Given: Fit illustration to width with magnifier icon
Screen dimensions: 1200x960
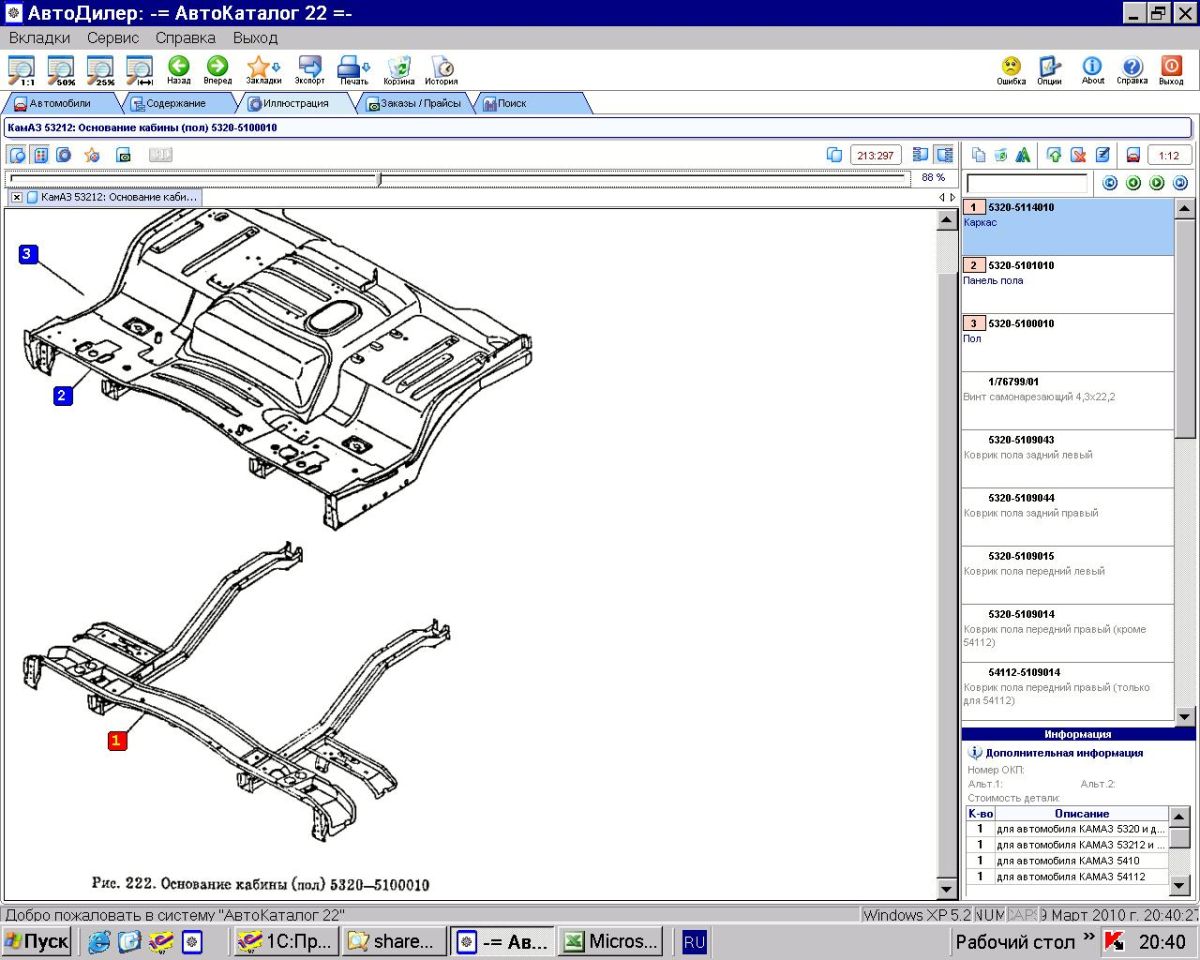Looking at the screenshot, I should pyautogui.click(x=139, y=69).
